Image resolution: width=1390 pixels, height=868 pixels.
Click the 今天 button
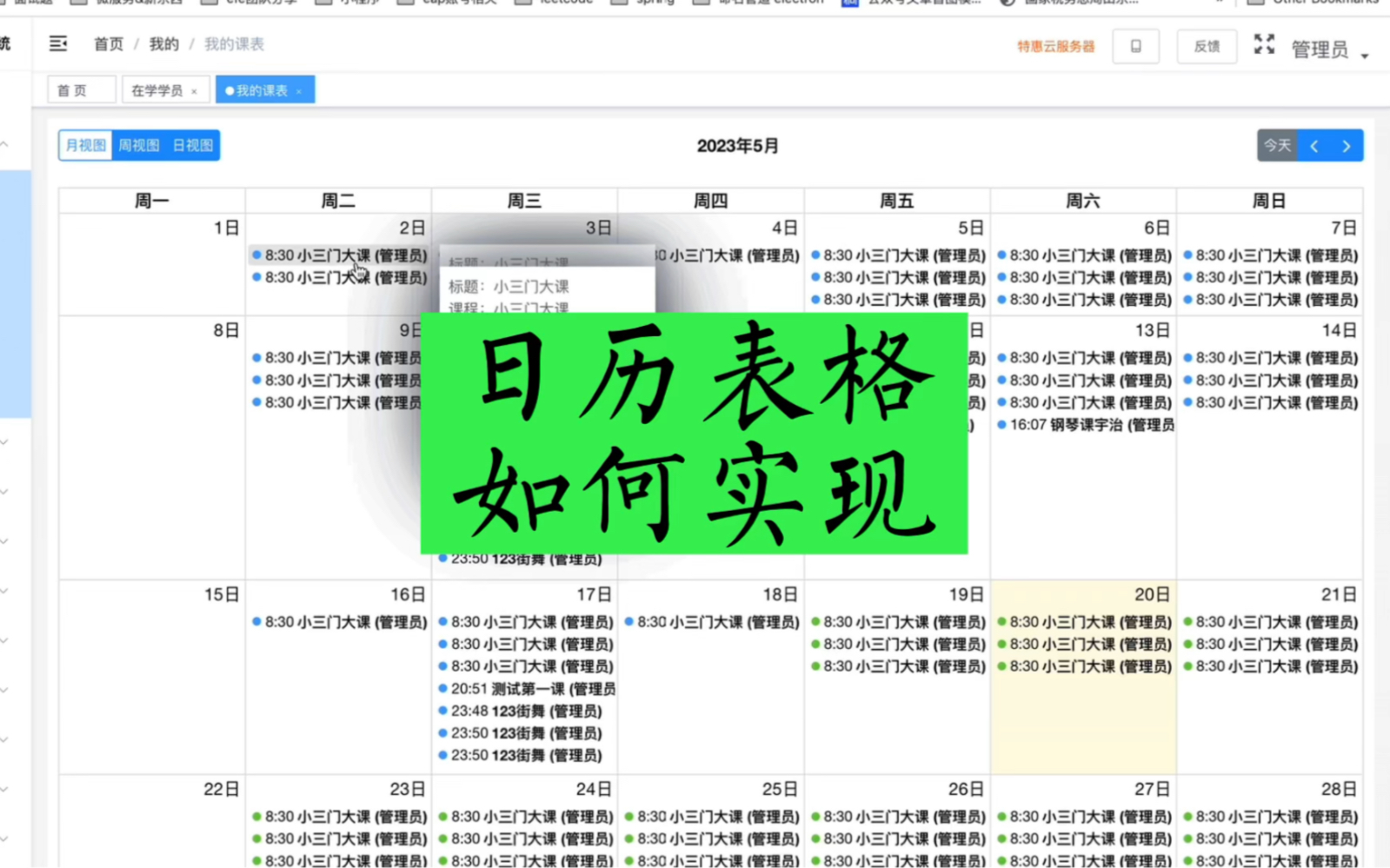(1277, 146)
